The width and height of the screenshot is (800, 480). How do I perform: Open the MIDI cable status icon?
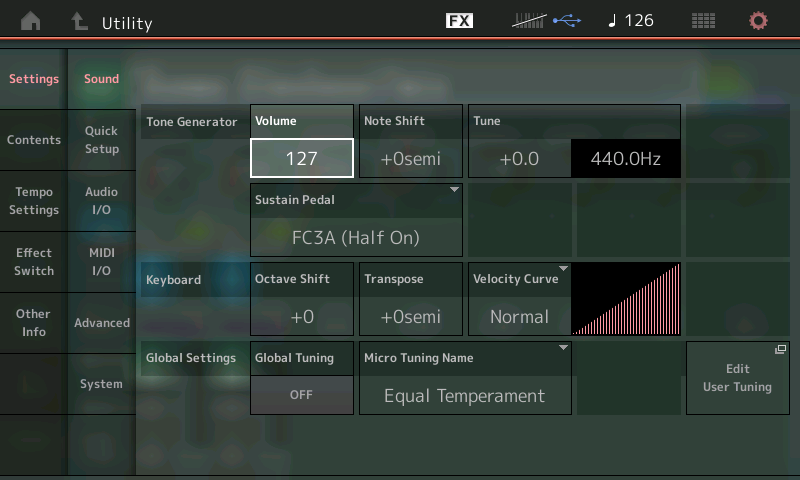pos(530,20)
